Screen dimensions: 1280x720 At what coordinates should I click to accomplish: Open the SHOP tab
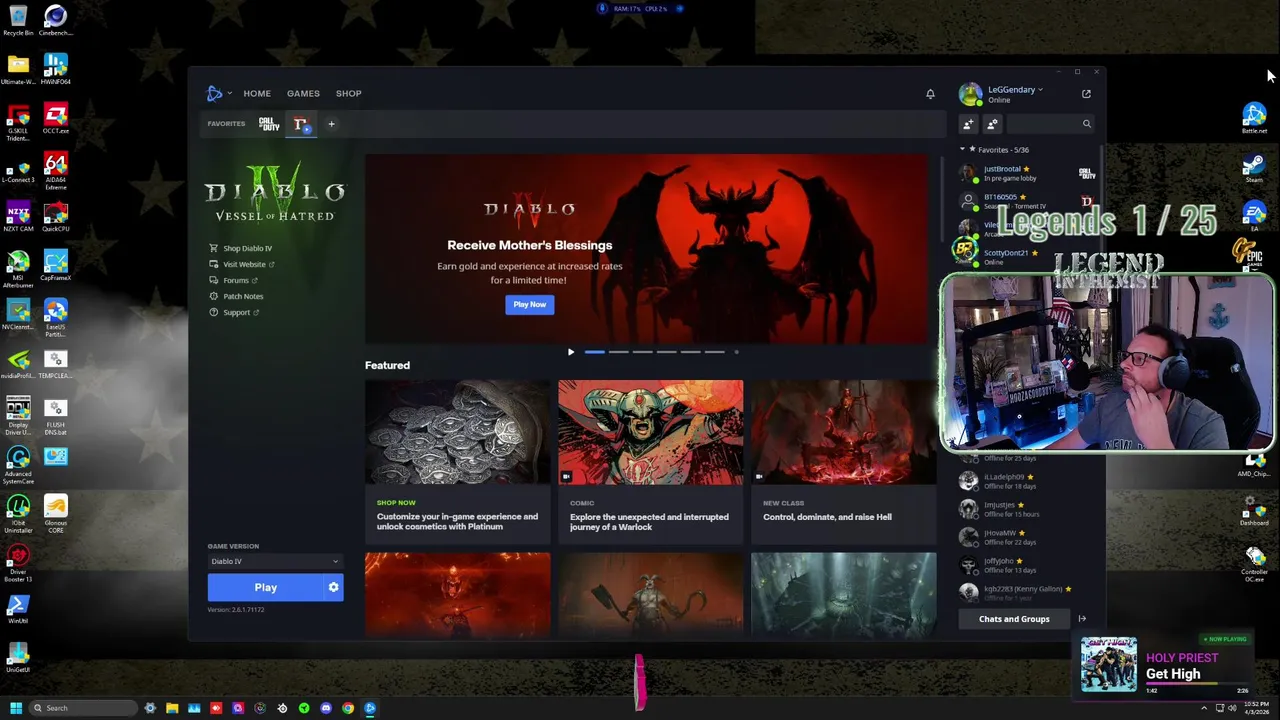tap(348, 93)
